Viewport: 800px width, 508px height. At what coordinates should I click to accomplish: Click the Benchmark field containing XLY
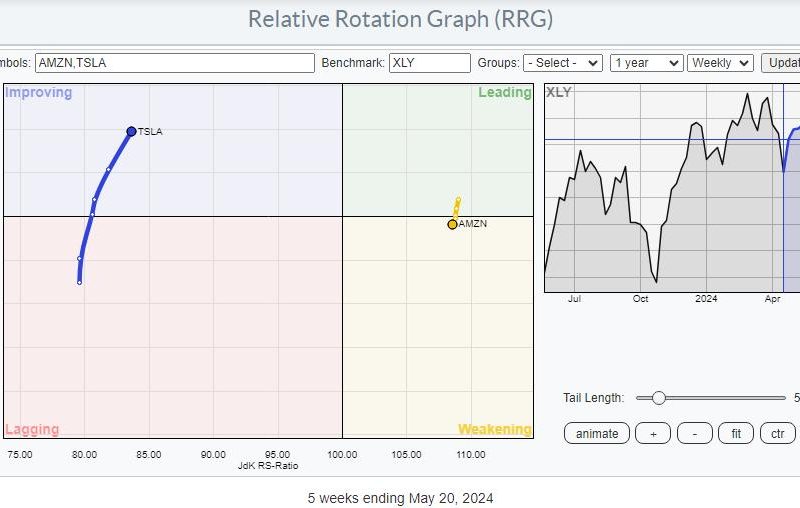pyautogui.click(x=430, y=63)
